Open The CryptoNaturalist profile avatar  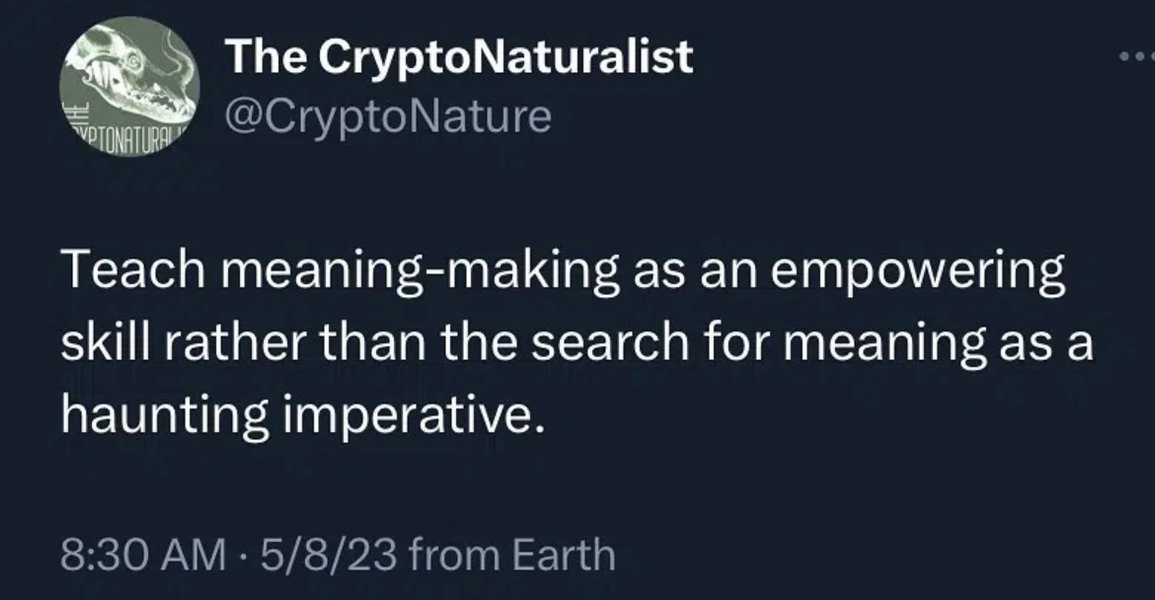pos(130,86)
